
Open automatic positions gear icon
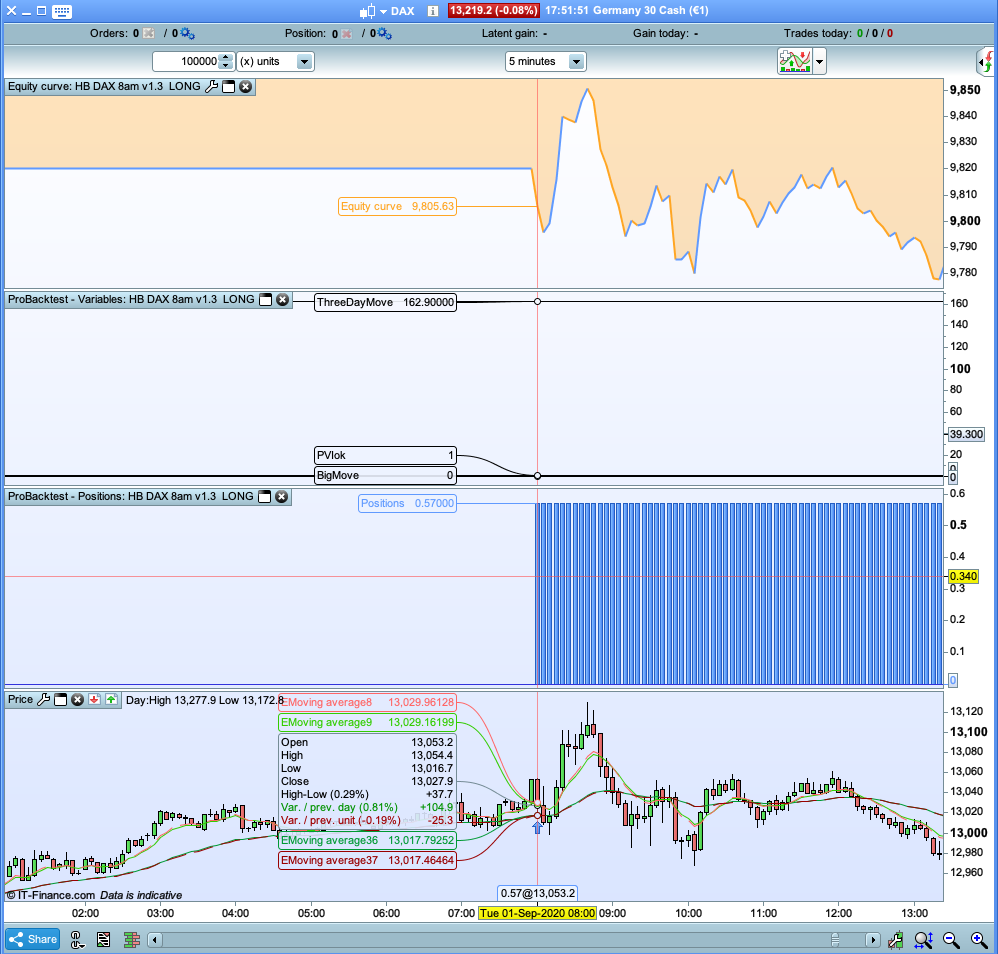click(x=384, y=33)
